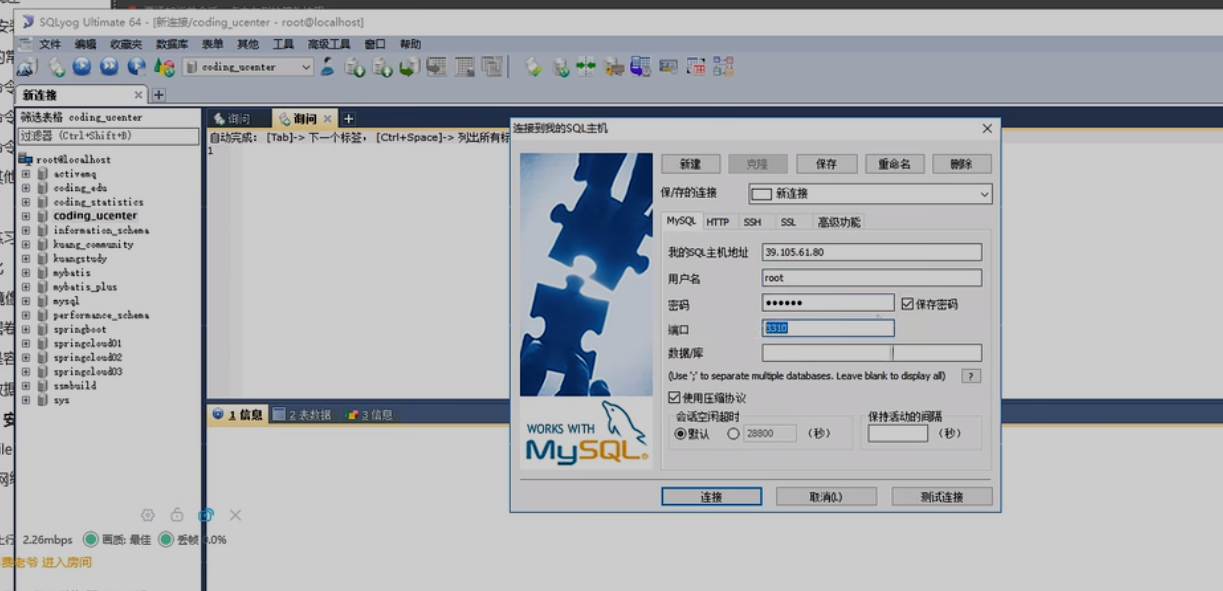This screenshot has width=1223, height=591.
Task: Click the single-arrow Execute Query icon
Action: click(83, 67)
